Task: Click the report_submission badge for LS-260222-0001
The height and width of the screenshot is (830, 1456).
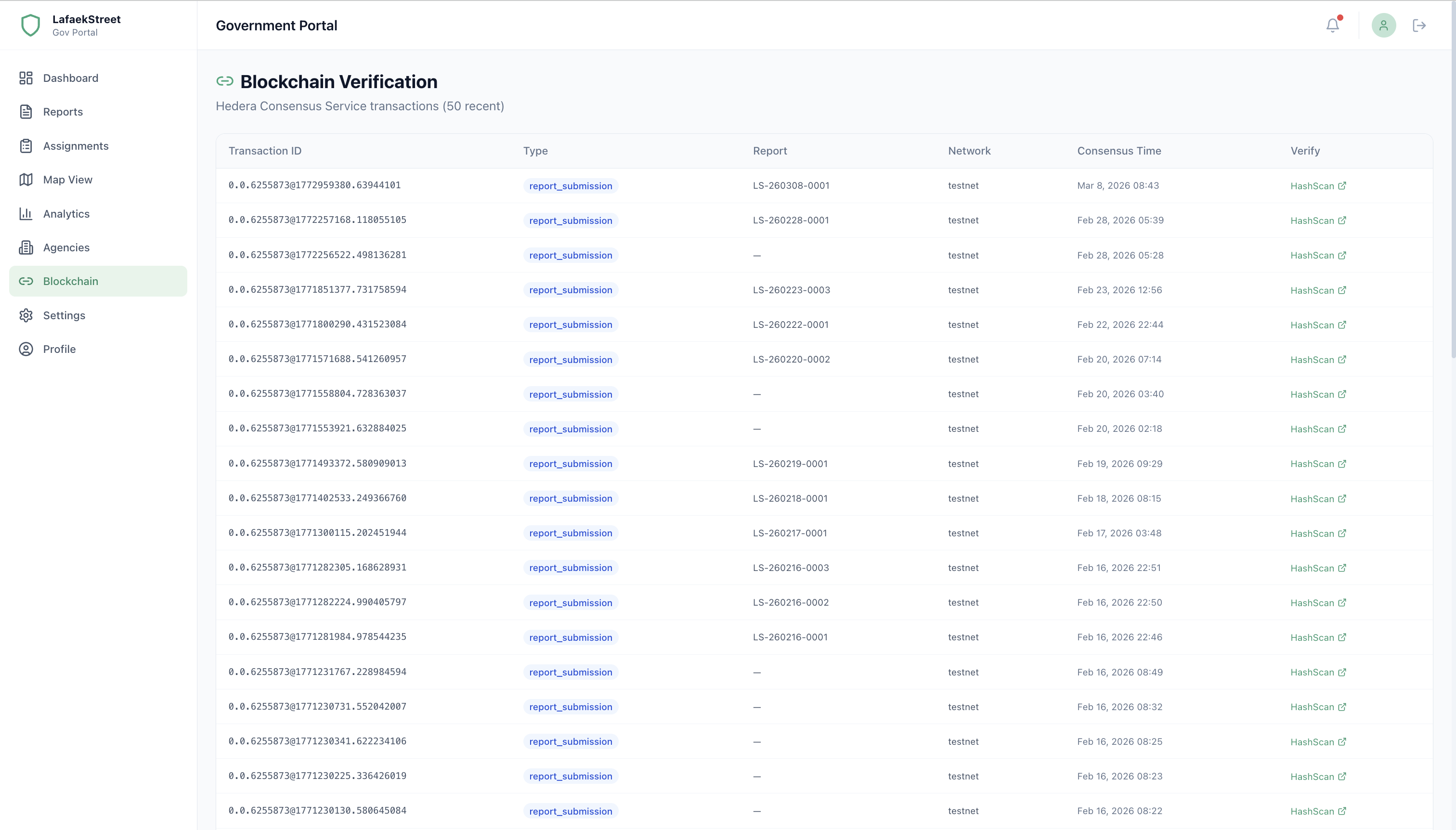Action: click(x=570, y=324)
